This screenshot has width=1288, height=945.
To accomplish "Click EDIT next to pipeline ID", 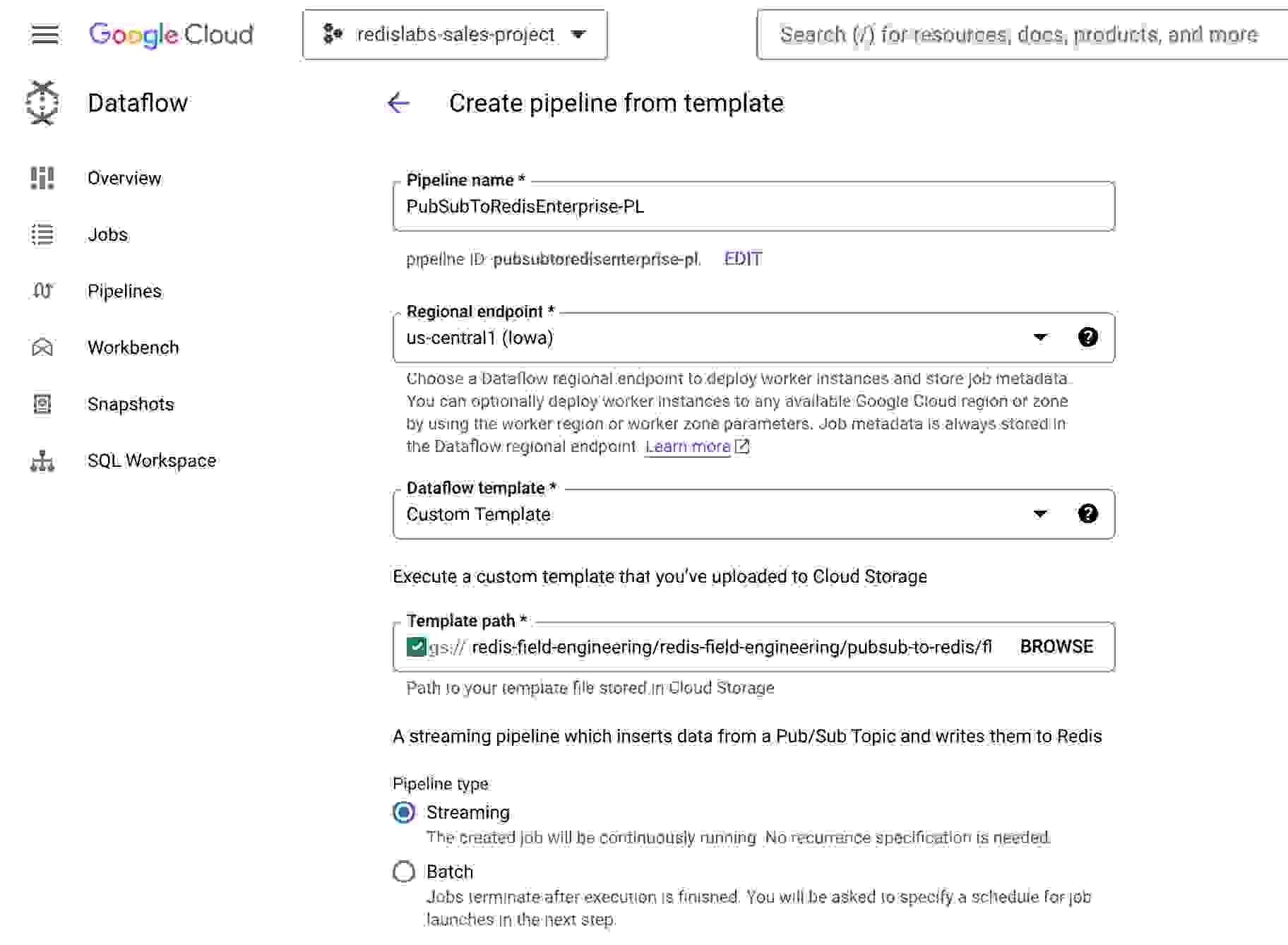I will (741, 258).
